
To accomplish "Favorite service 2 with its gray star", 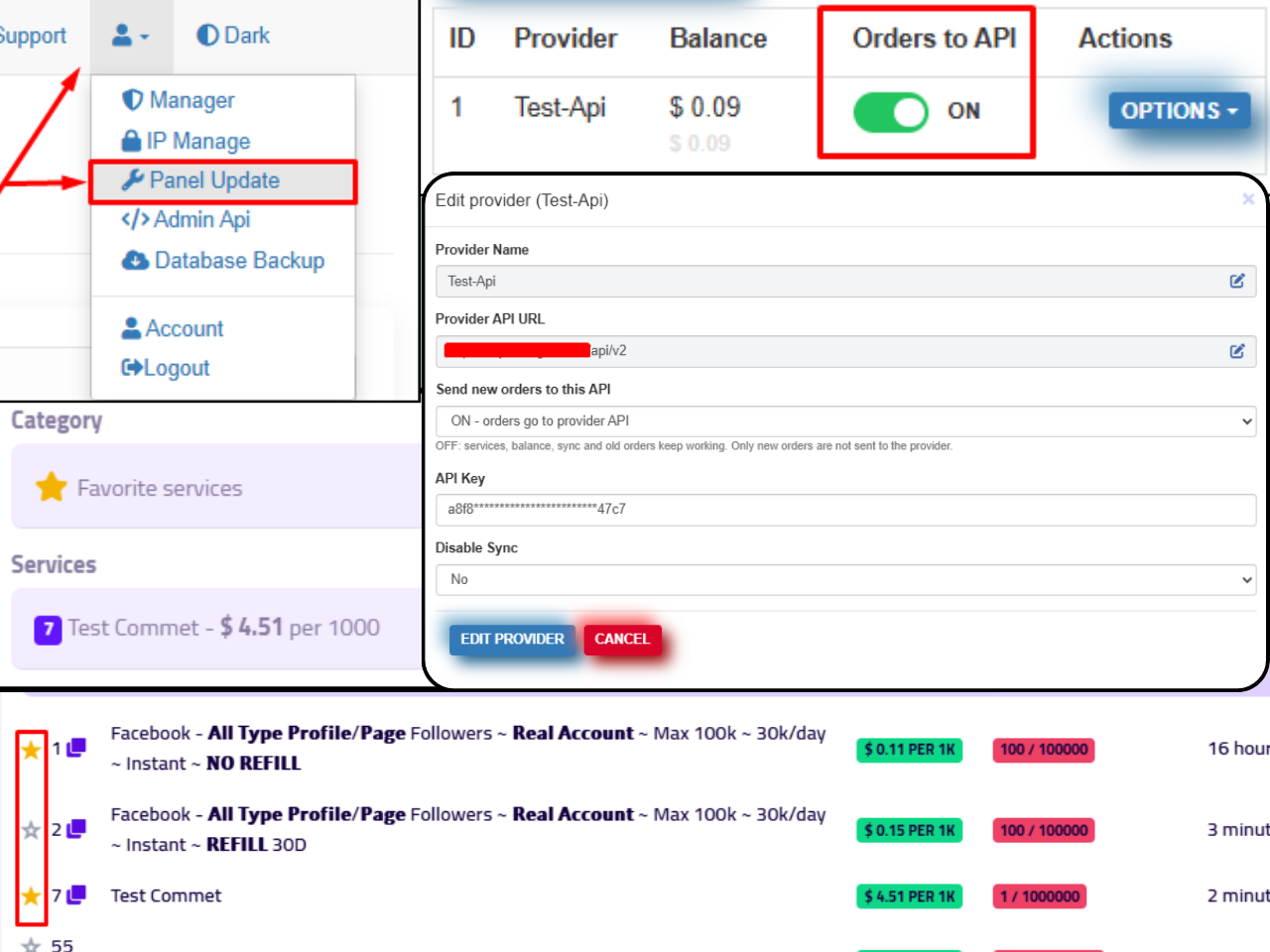I will point(32,830).
